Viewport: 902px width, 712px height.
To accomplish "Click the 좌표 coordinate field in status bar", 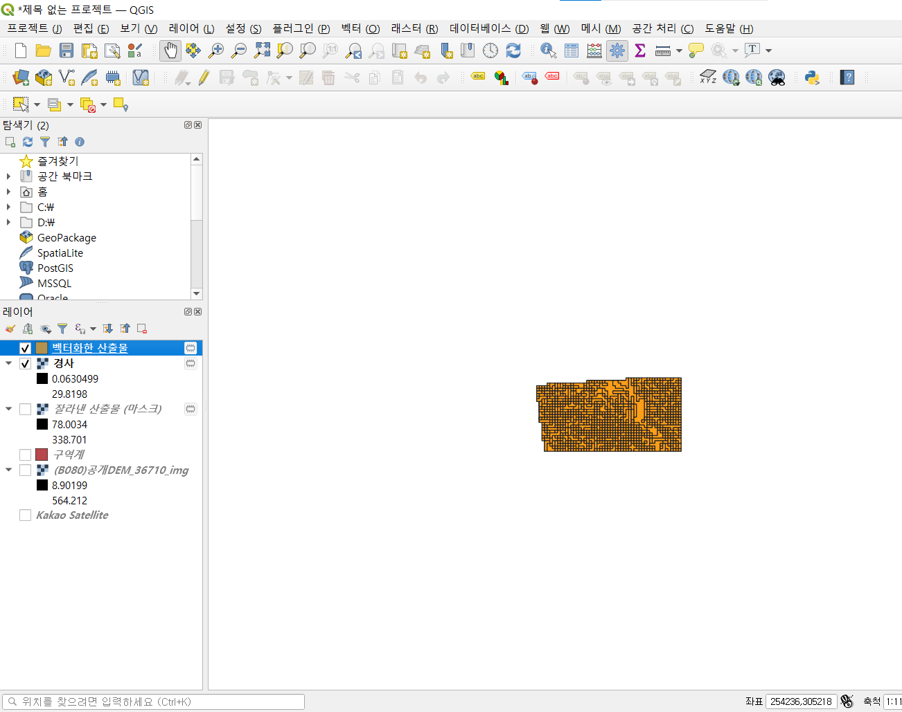I will point(801,701).
